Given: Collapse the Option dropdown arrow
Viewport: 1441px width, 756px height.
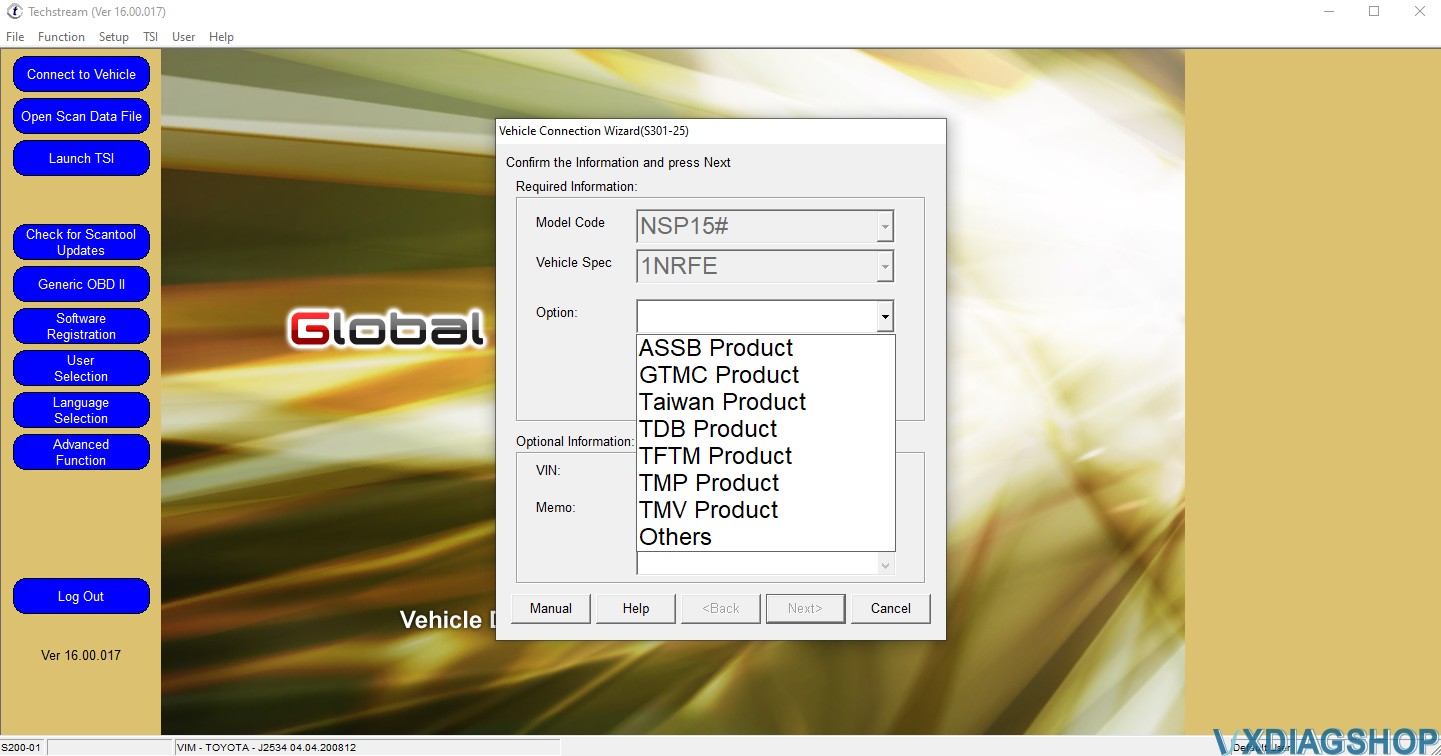Looking at the screenshot, I should click(x=884, y=316).
